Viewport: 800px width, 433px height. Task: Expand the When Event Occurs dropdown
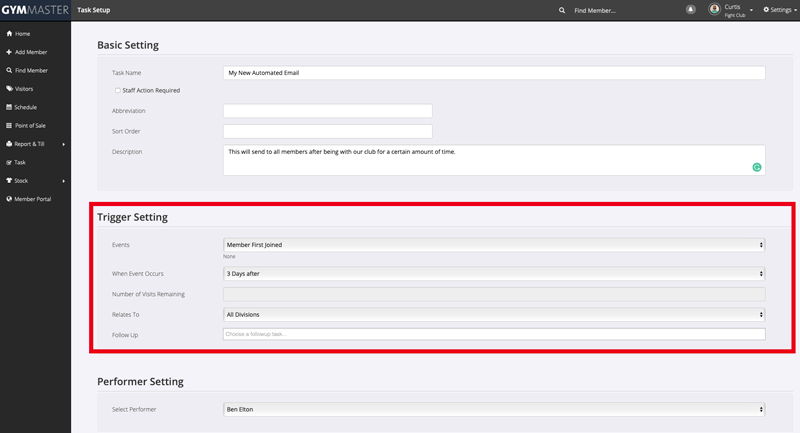point(494,273)
